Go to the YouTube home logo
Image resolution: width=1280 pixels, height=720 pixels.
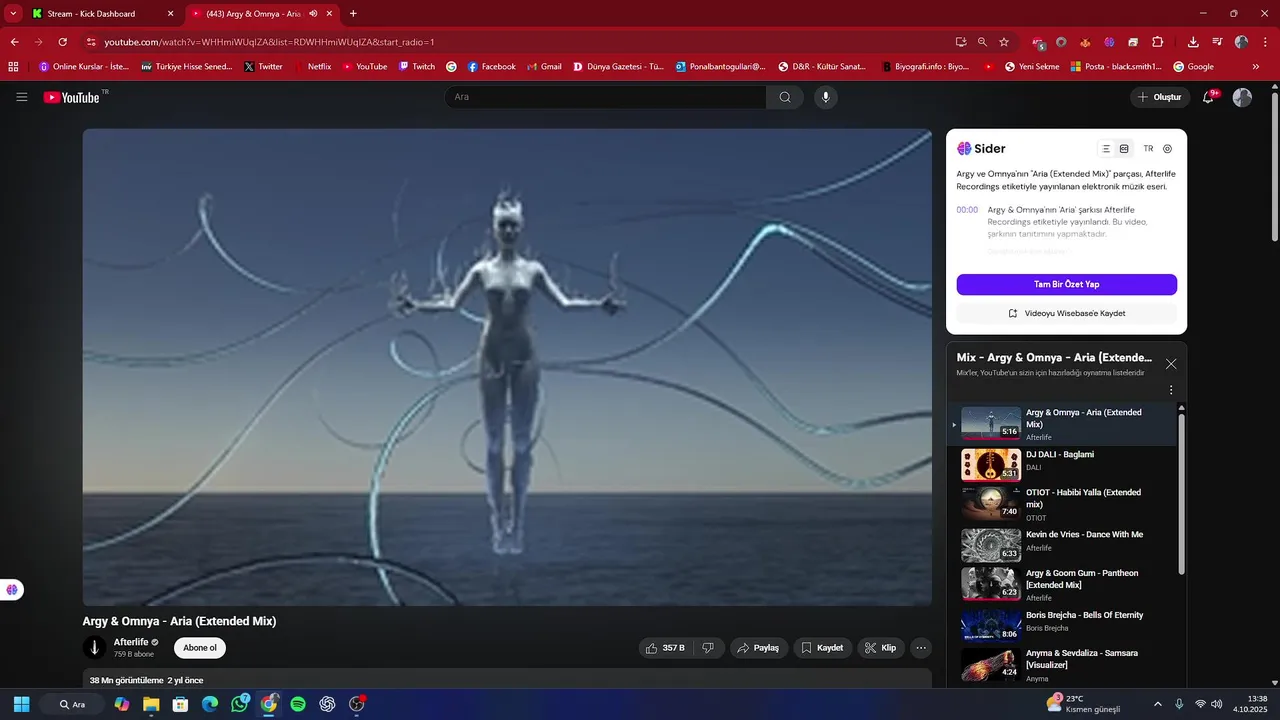[72, 97]
